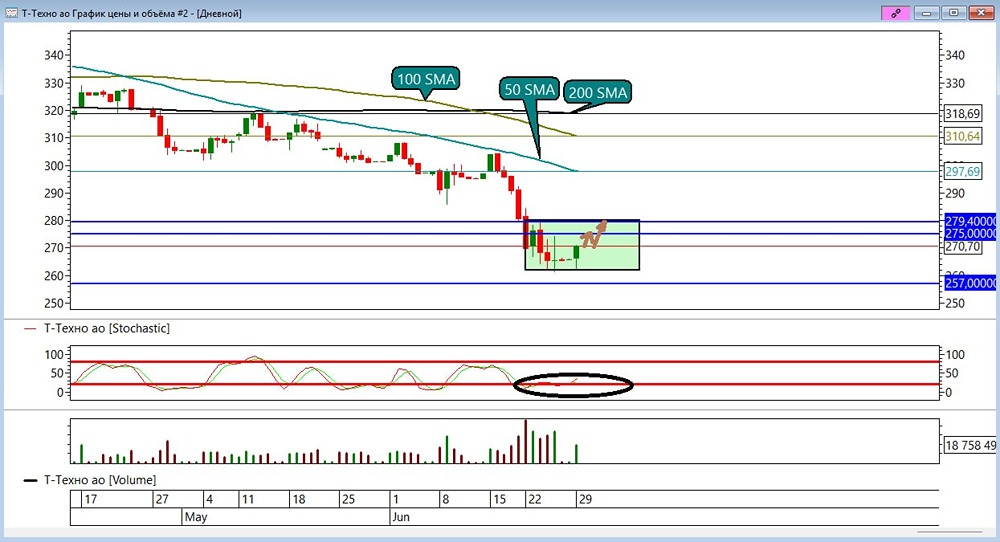Viewport: 1000px width, 542px height.
Task: Click the 18 758 49 volume value label
Action: [x=969, y=445]
